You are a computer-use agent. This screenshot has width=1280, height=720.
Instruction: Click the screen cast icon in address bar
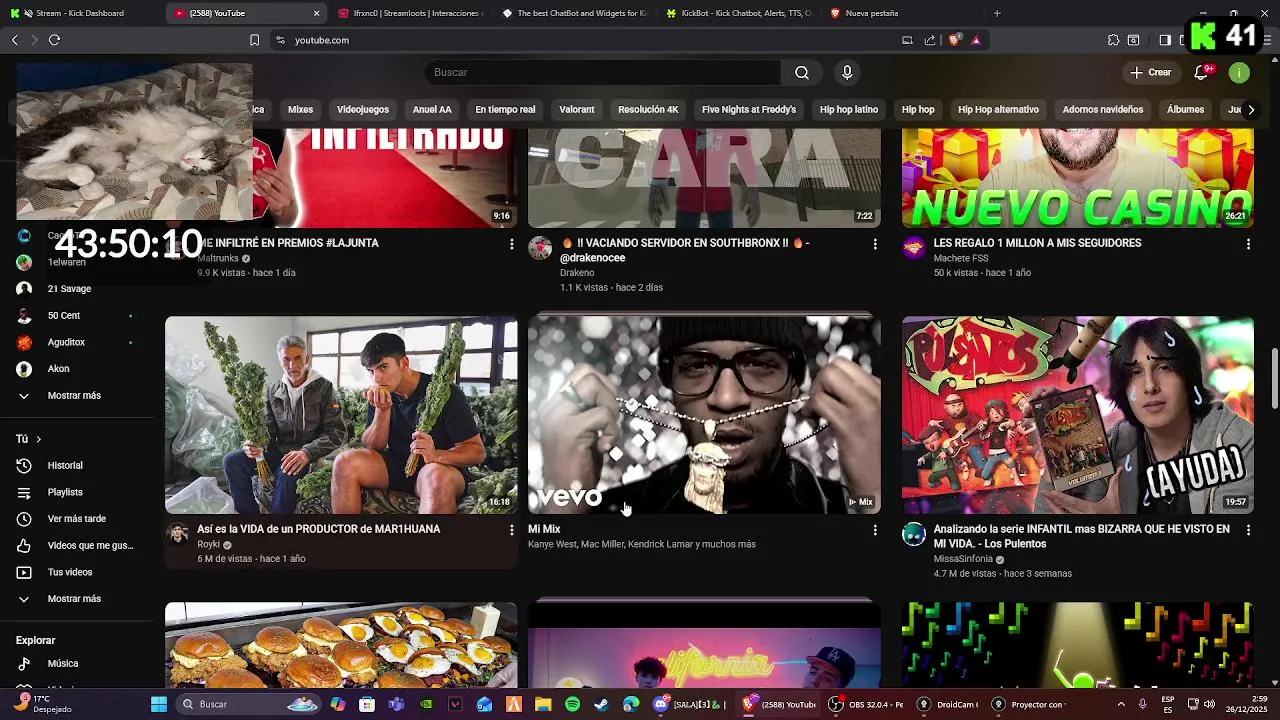pyautogui.click(x=907, y=40)
